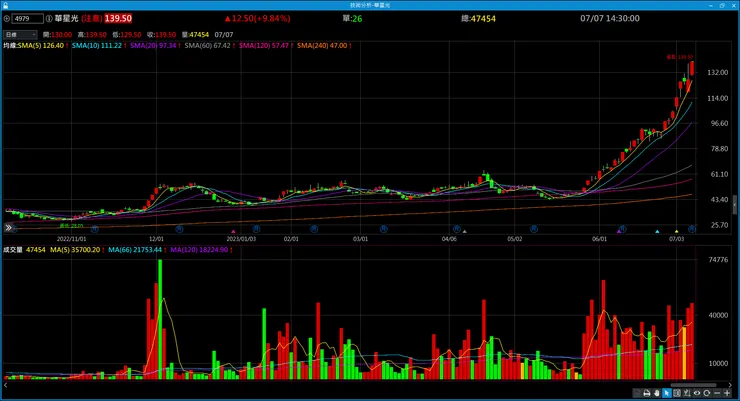The image size is (740, 401).
Task: Click the total volume value 47454 at top
Action: tap(483, 19)
